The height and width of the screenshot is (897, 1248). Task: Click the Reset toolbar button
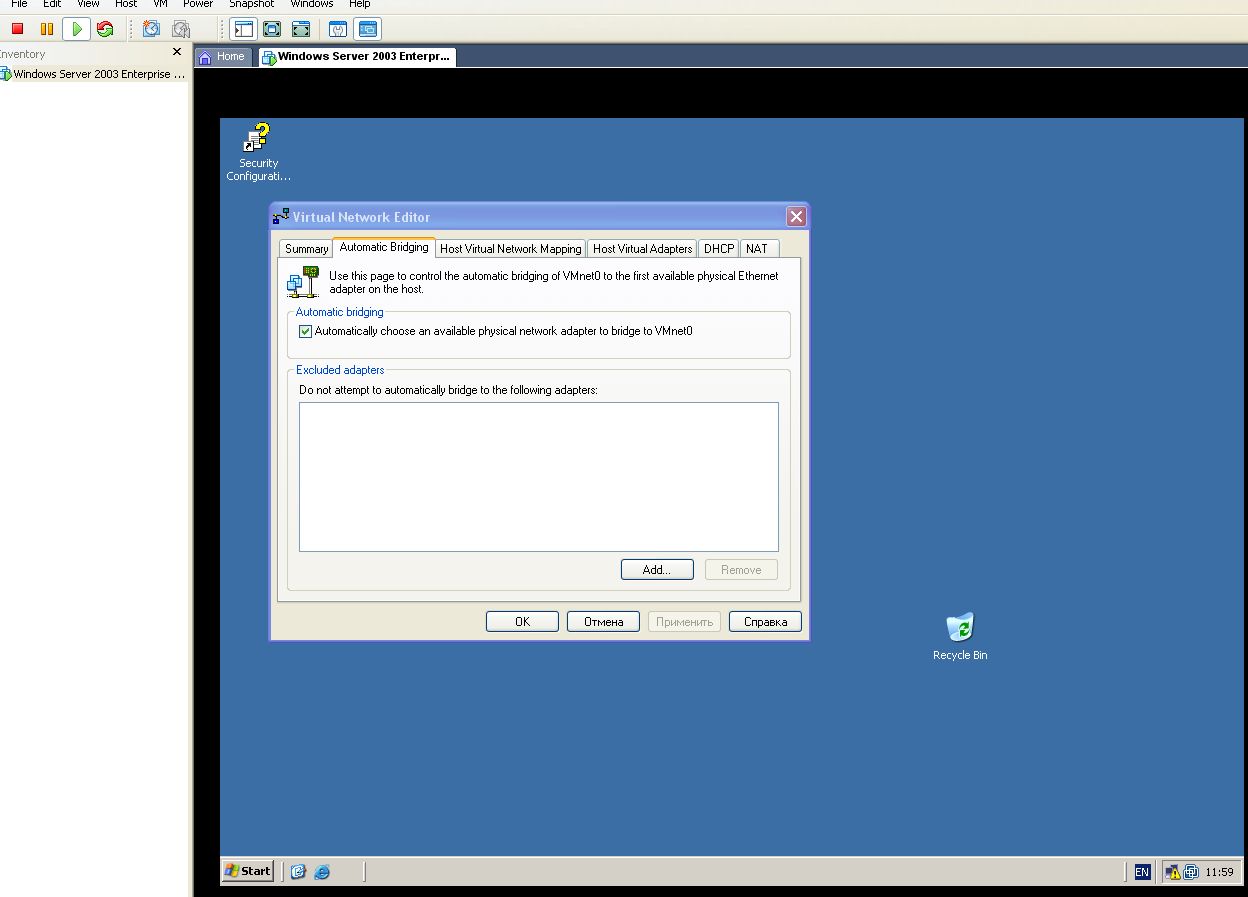(105, 29)
